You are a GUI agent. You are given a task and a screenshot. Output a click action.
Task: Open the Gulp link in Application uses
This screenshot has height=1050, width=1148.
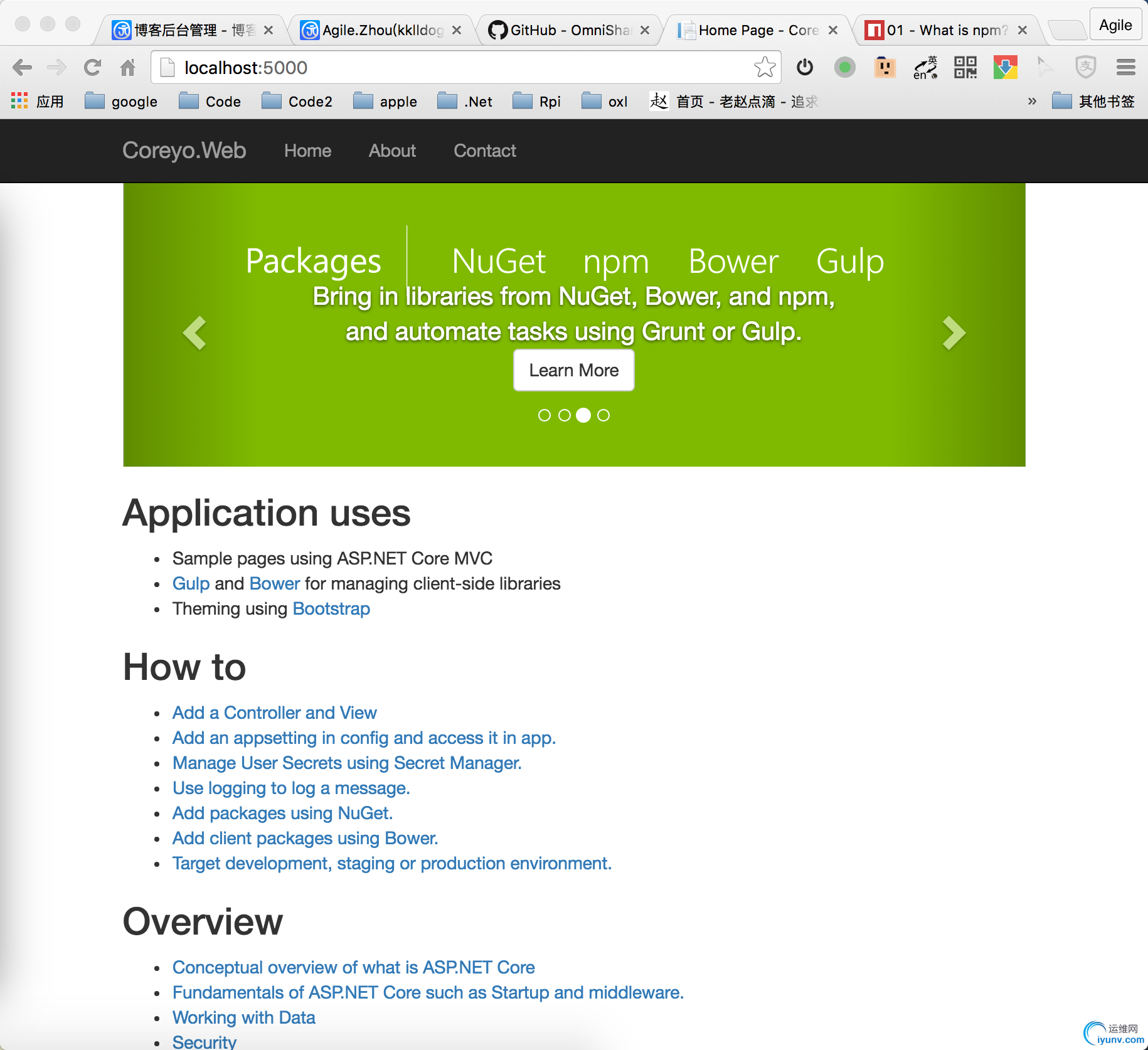[x=191, y=583]
